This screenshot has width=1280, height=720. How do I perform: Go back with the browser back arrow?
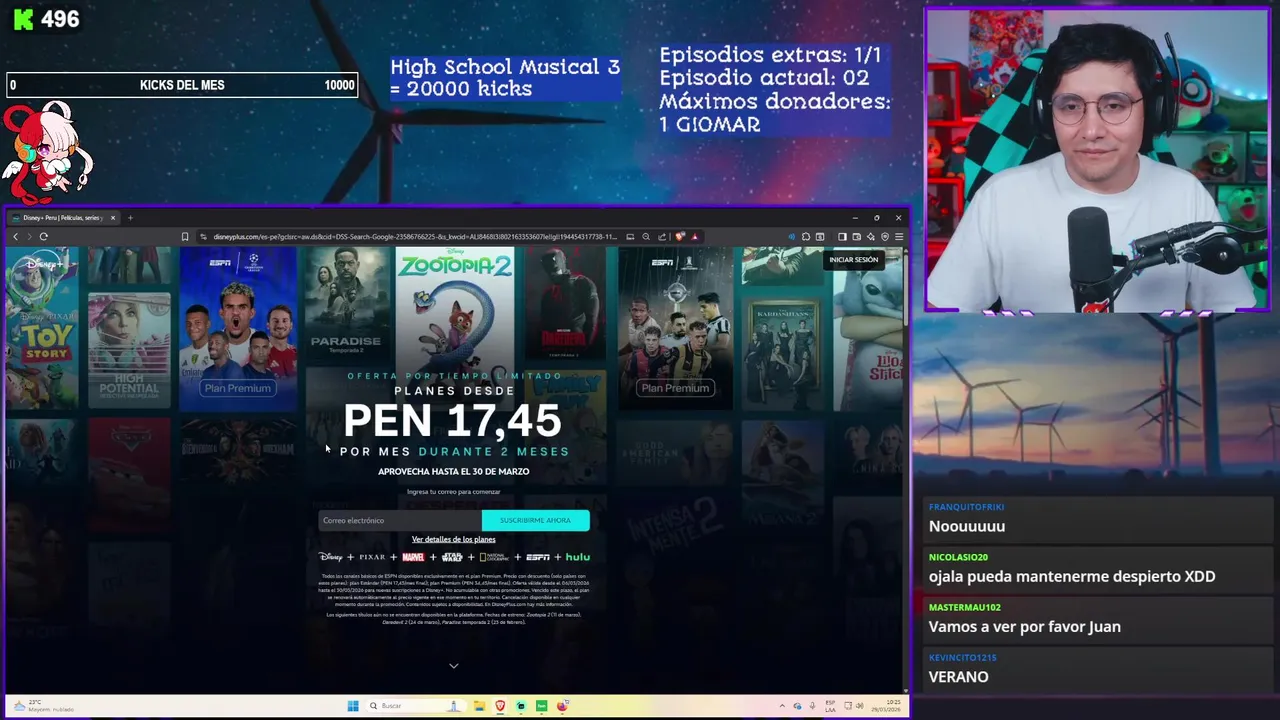16,237
